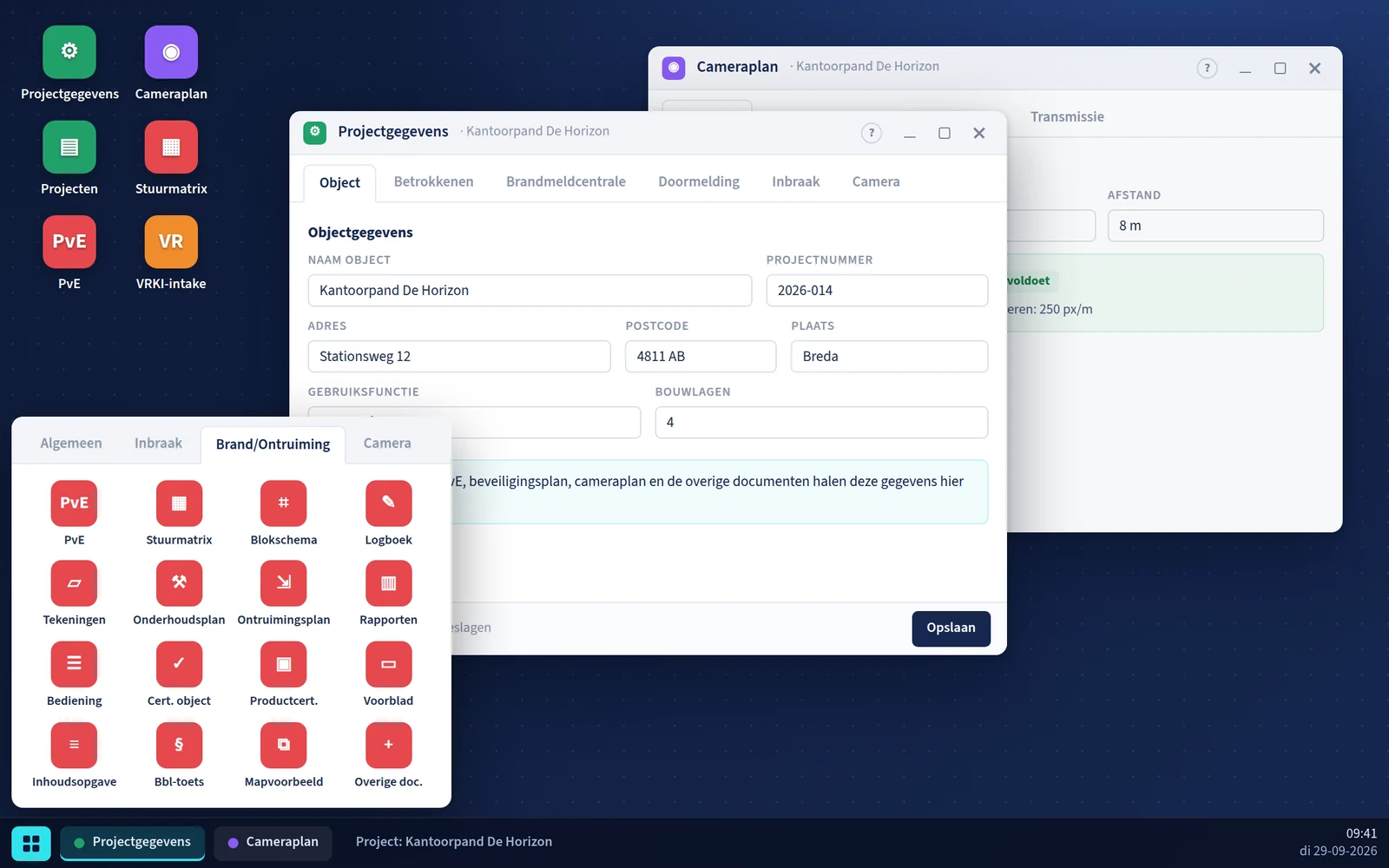Viewport: 1389px width, 868px height.
Task: Open help in Cameraplan window
Action: click(1207, 68)
